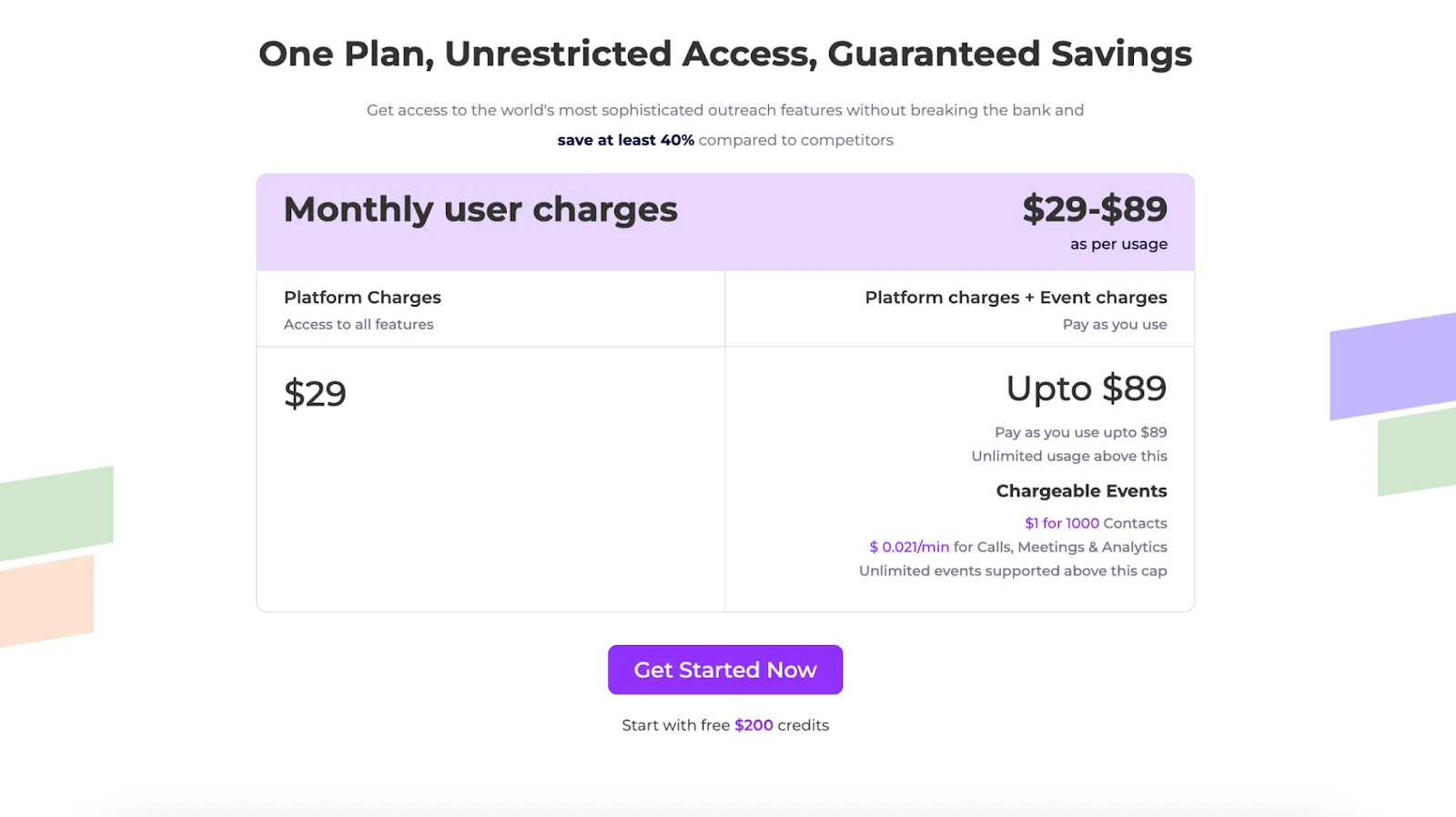Click 'Unlimited events supported above this cap' text
The image size is (1456, 817).
point(1013,570)
